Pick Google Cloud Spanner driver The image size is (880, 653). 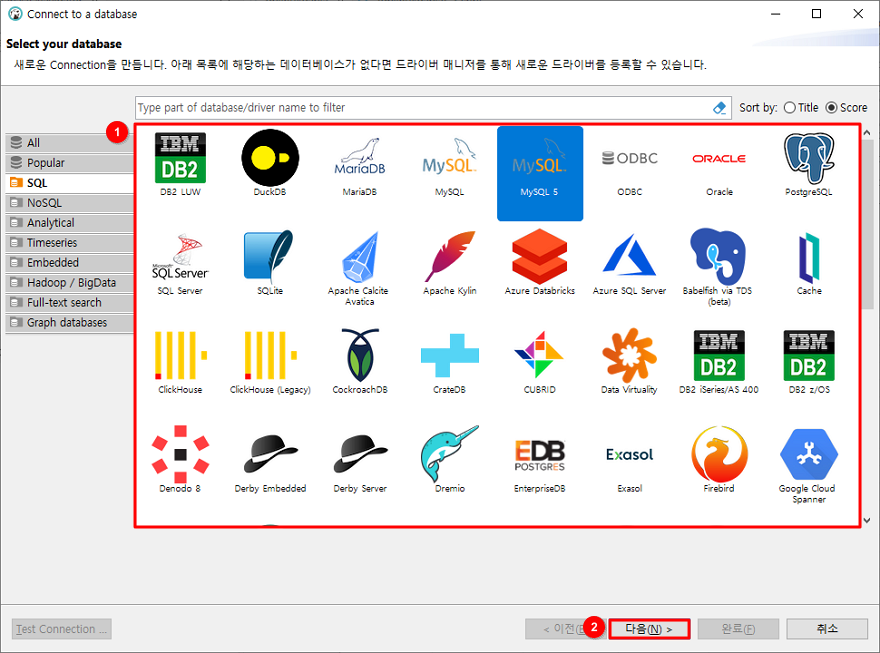[x=809, y=466]
